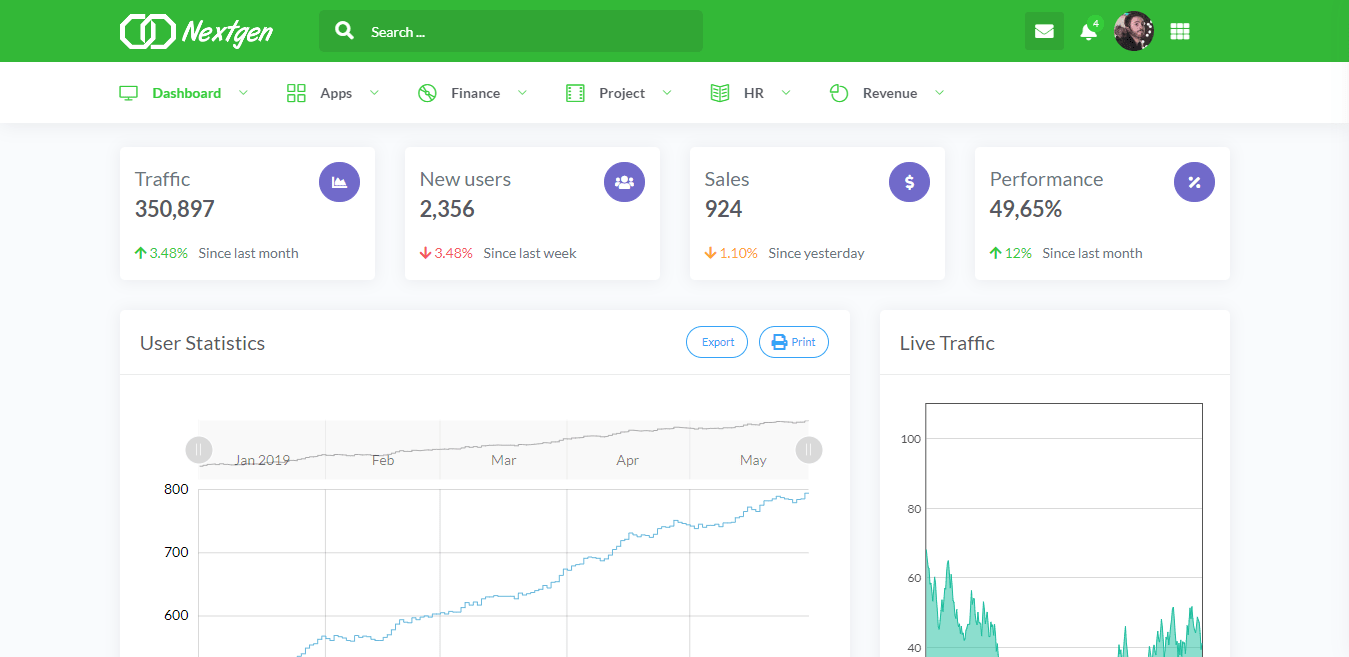
Task: Click the Export button
Action: point(716,341)
